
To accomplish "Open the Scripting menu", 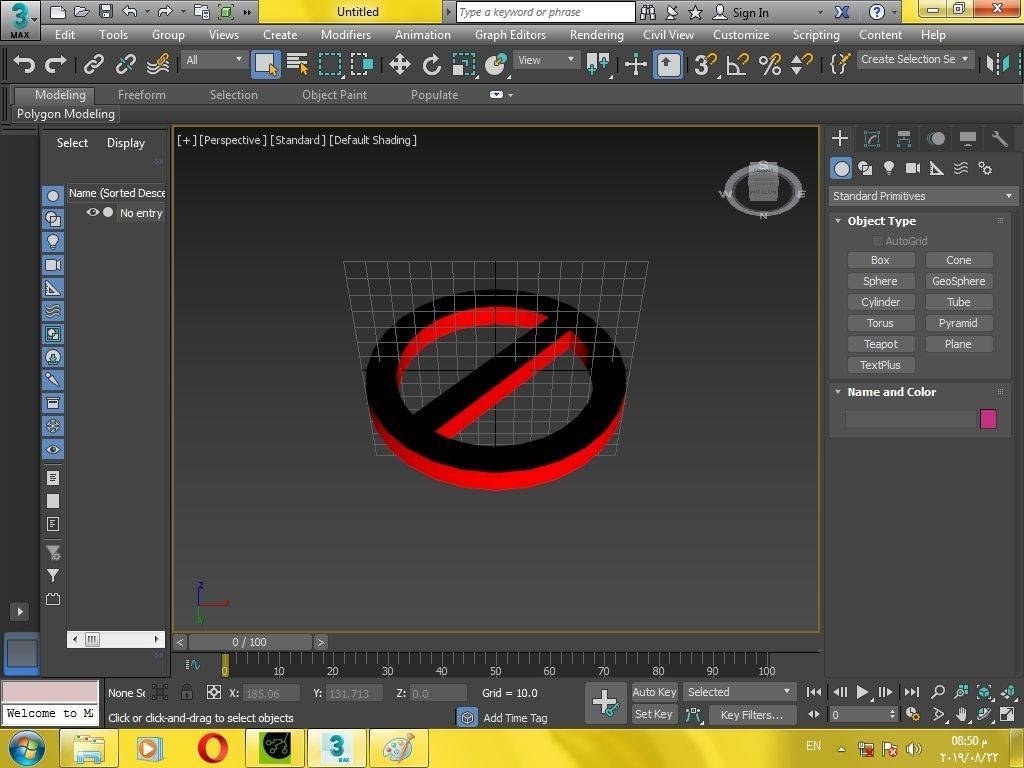I will click(816, 35).
